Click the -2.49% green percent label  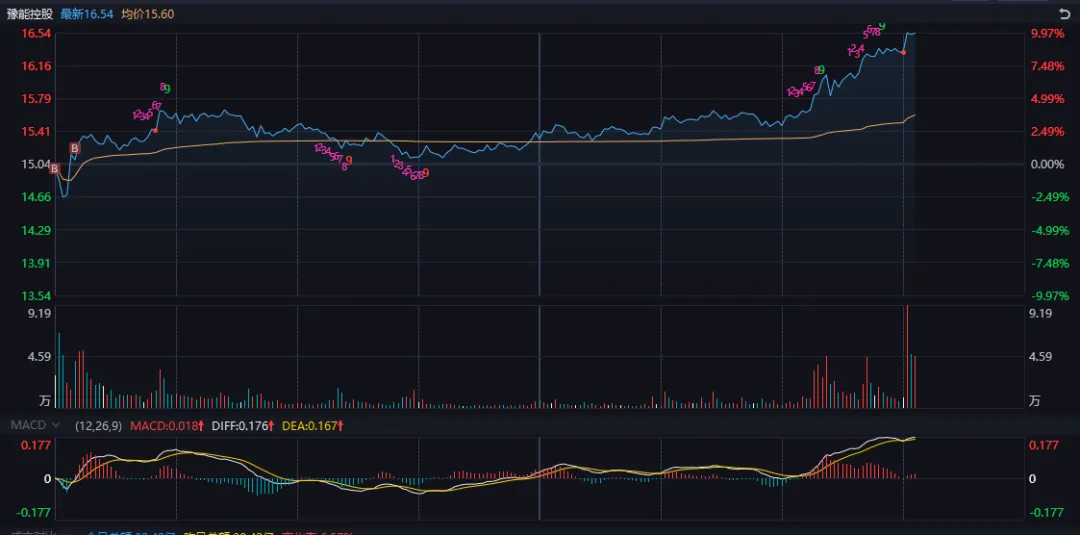pyautogui.click(x=1049, y=197)
